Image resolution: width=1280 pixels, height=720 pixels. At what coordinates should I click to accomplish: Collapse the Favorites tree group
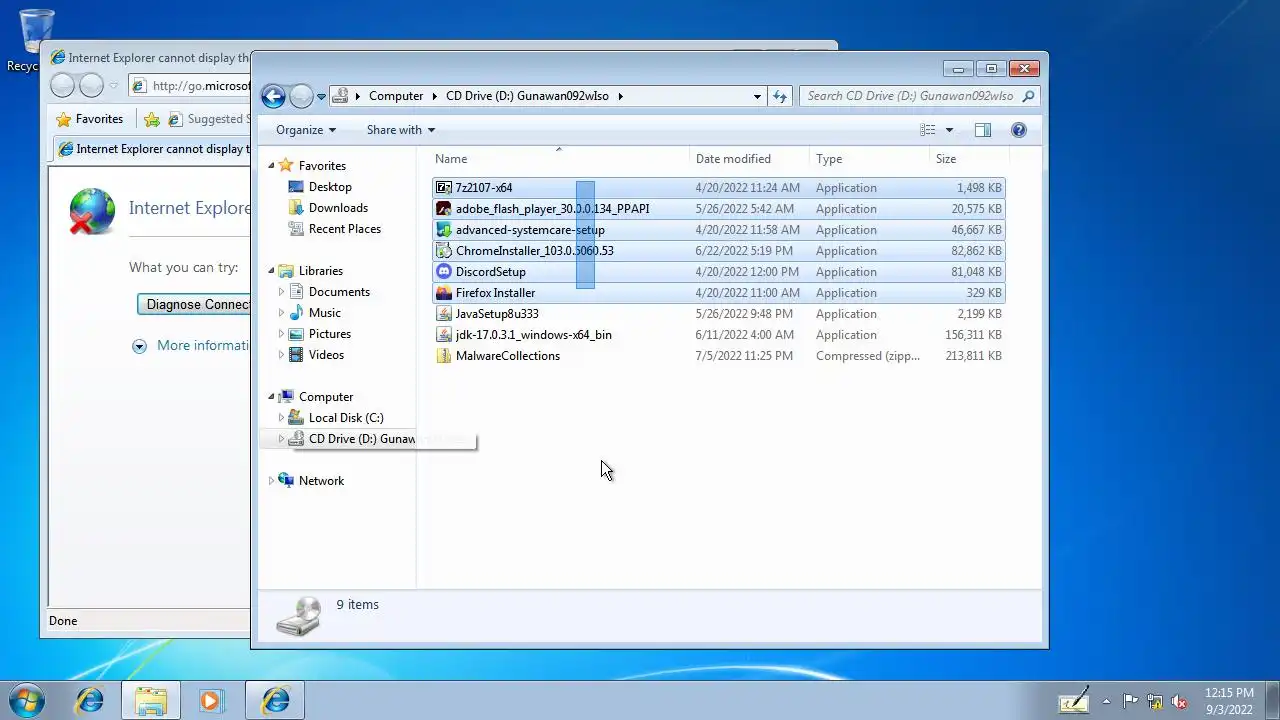coord(271,166)
